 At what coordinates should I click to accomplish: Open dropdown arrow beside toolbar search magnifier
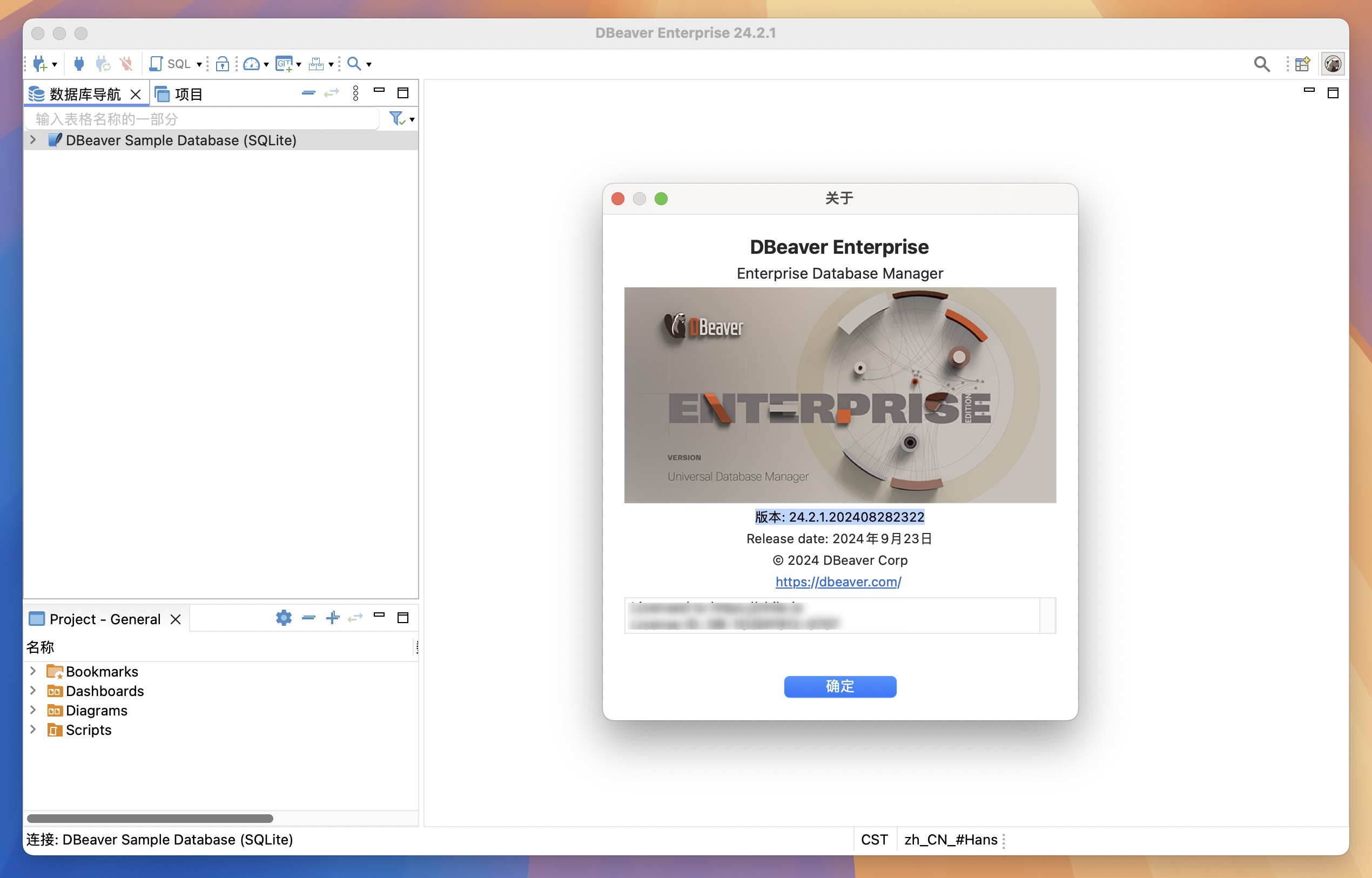tap(369, 64)
